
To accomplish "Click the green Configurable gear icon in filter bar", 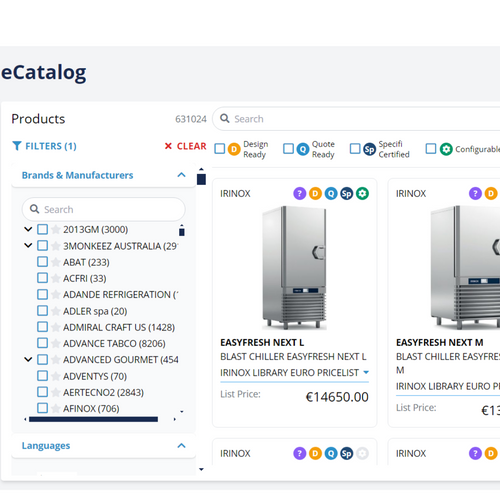I will pyautogui.click(x=446, y=149).
